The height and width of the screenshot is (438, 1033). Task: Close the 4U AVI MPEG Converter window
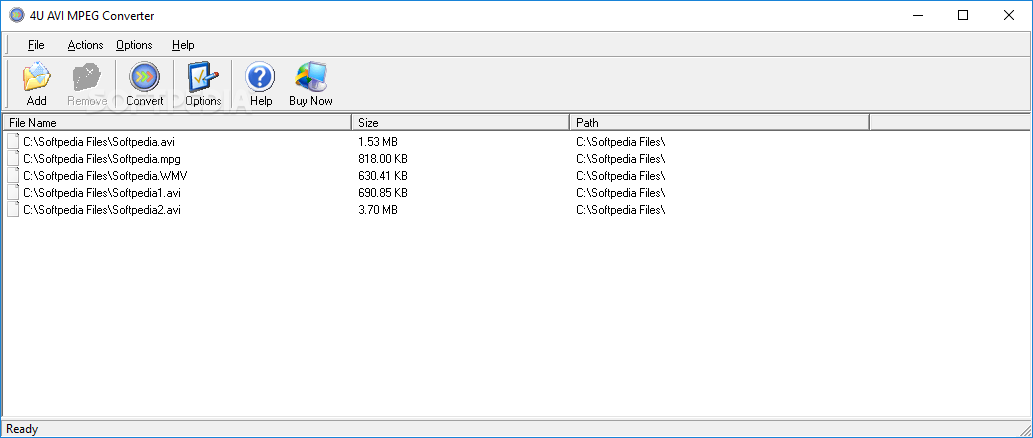(x=1009, y=15)
